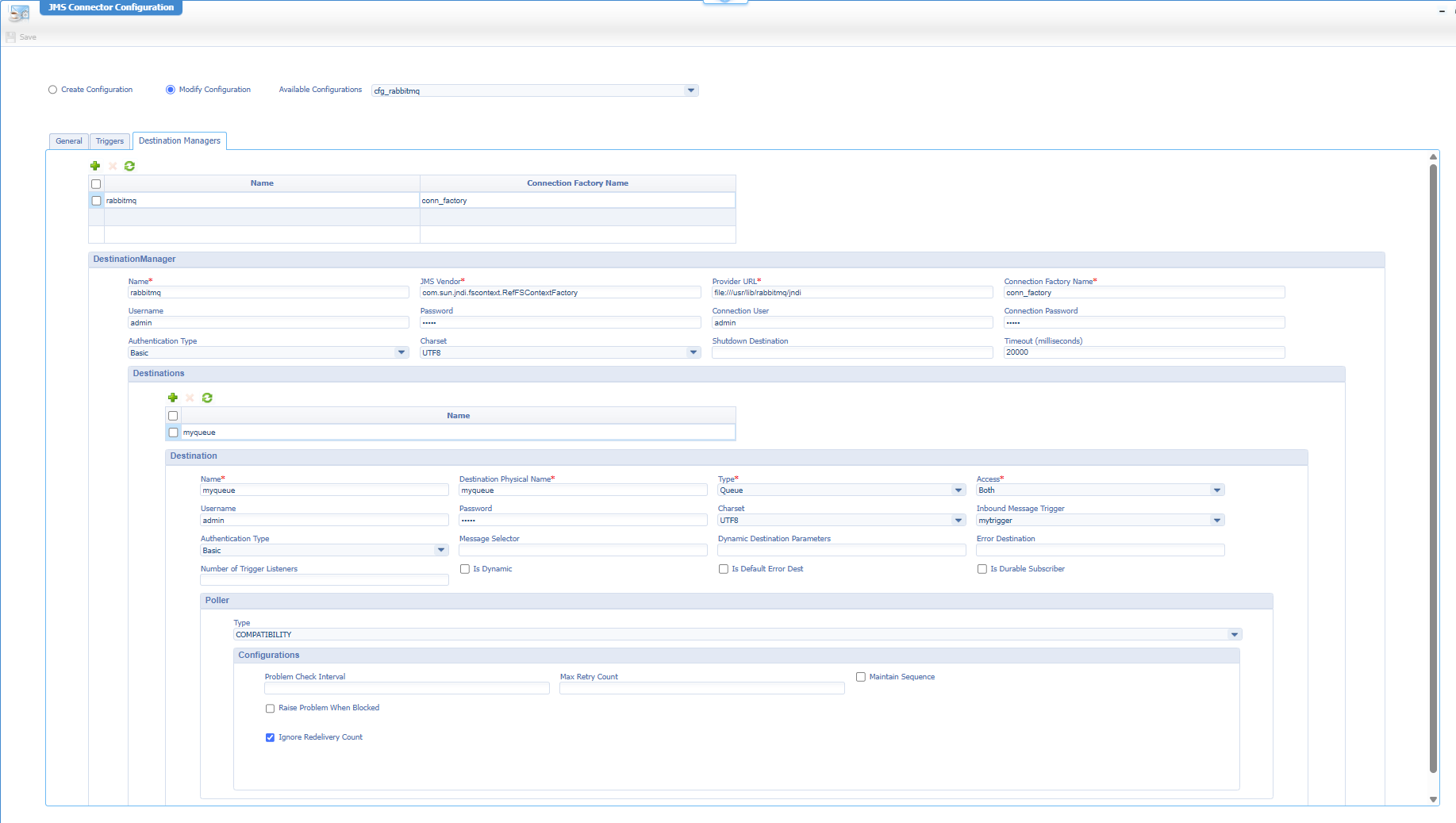
Task: Open the Available Configurations dropdown
Action: (x=690, y=90)
